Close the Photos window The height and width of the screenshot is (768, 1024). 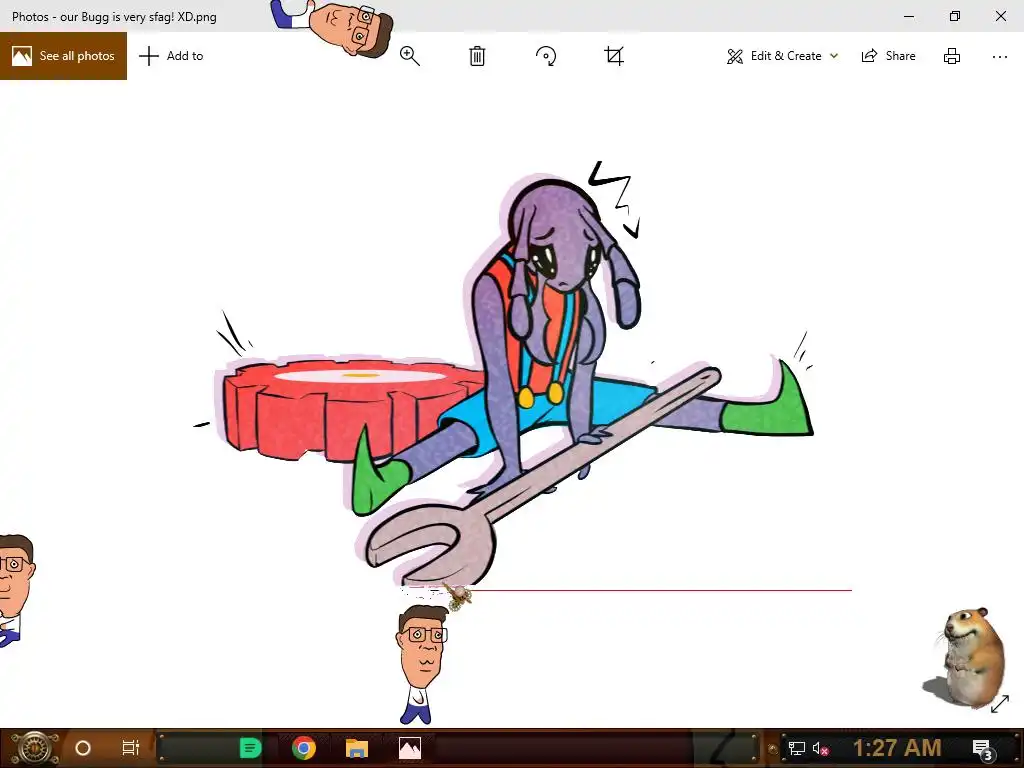coord(1000,16)
